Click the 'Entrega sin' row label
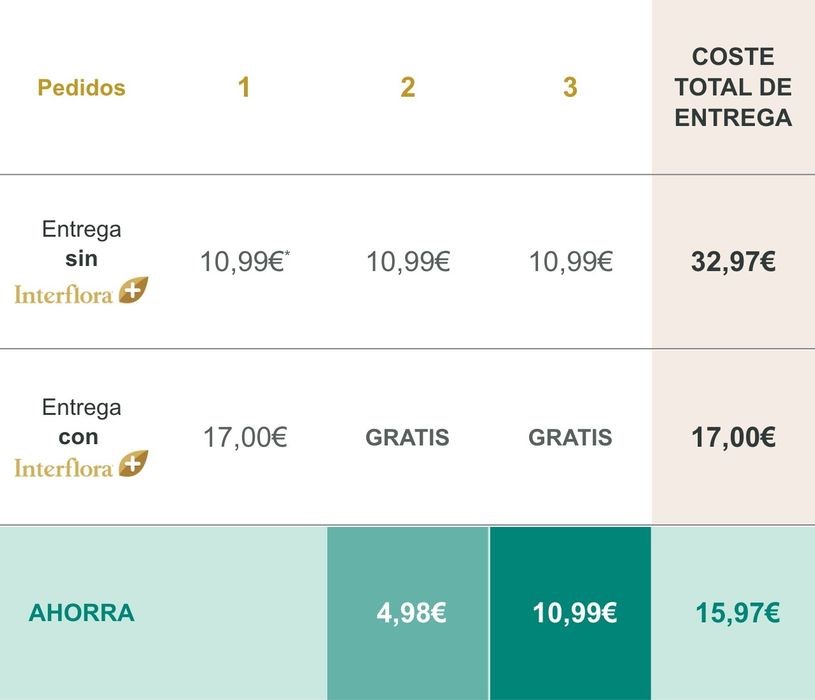This screenshot has height=700, width=815. (x=82, y=244)
